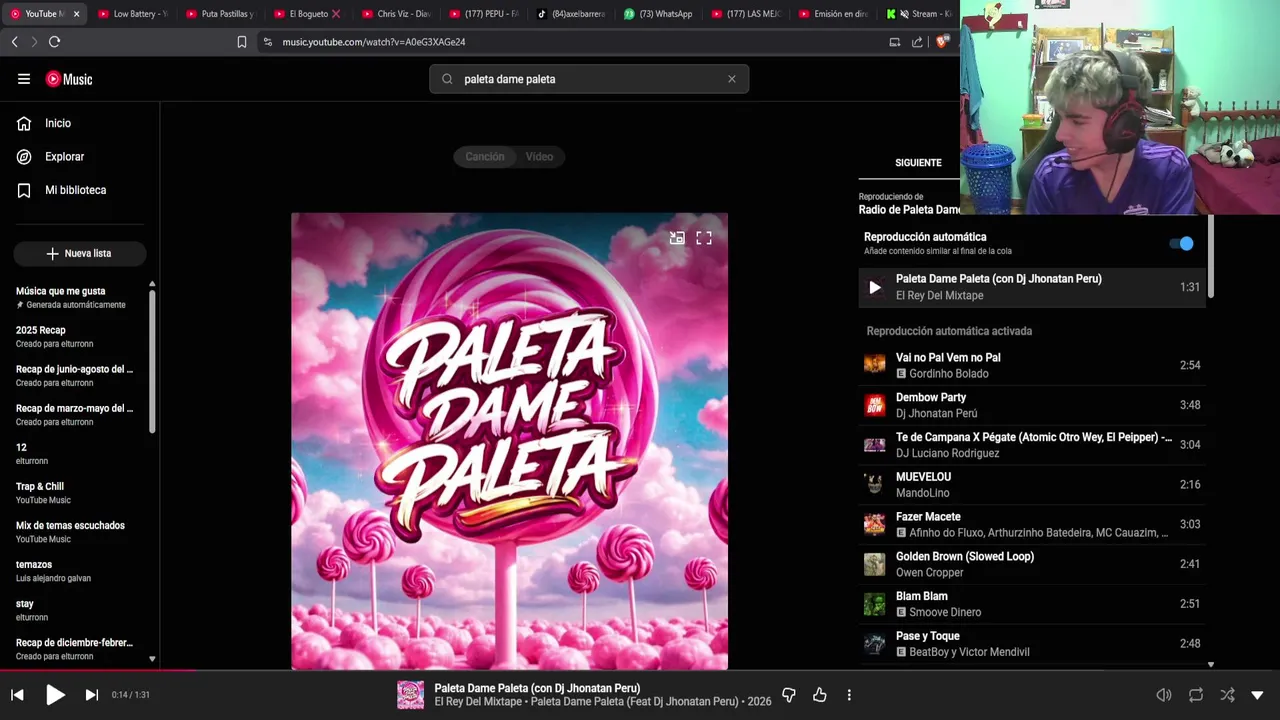
Task: Open more actions for current song
Action: 849,695
